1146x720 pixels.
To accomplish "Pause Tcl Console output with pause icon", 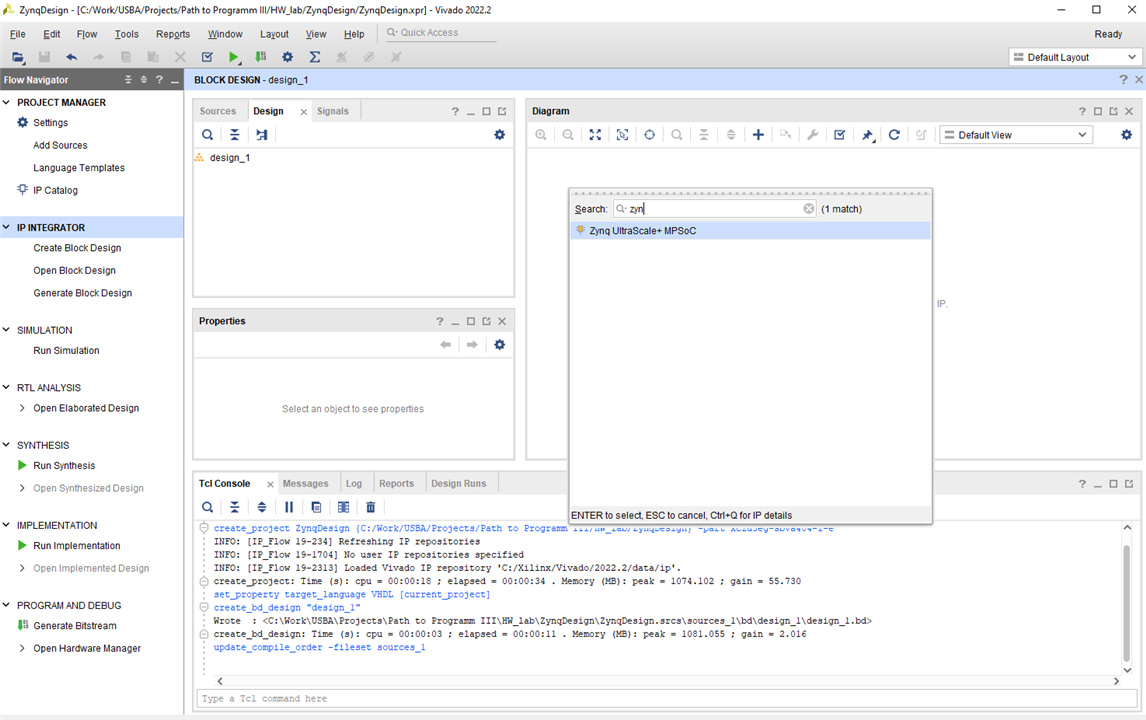I will [x=289, y=508].
